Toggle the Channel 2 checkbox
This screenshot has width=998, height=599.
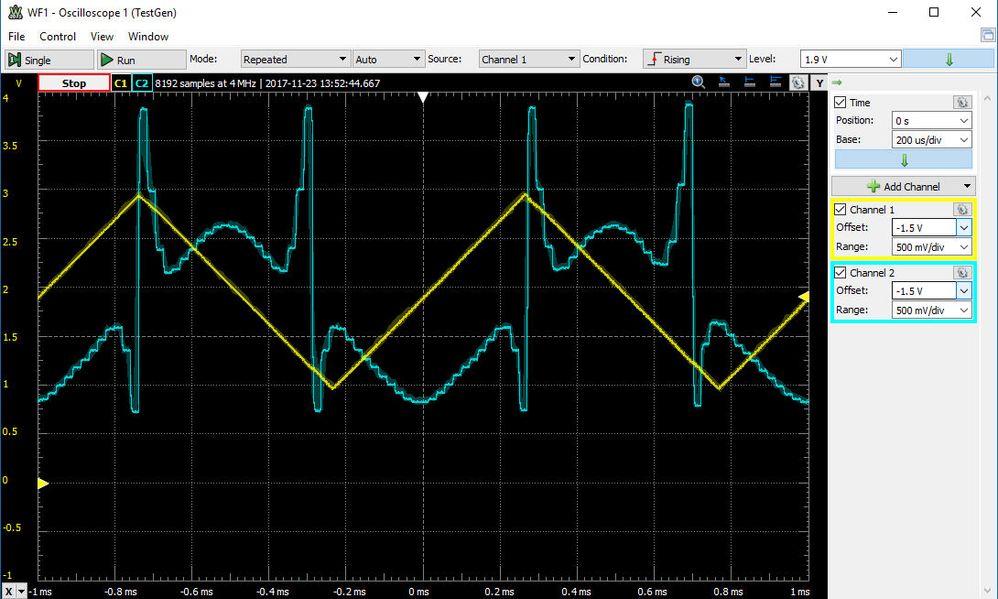coord(840,273)
